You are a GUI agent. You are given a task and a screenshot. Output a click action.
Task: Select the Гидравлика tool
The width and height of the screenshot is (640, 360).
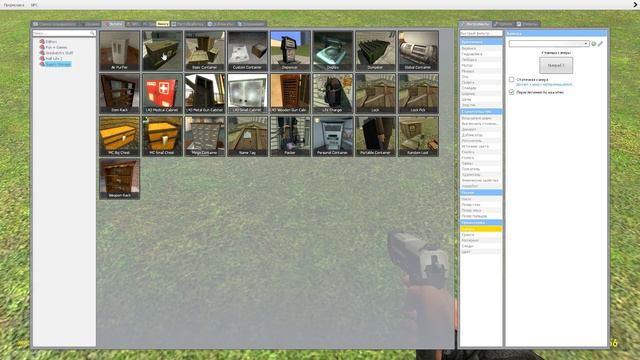coord(481,54)
